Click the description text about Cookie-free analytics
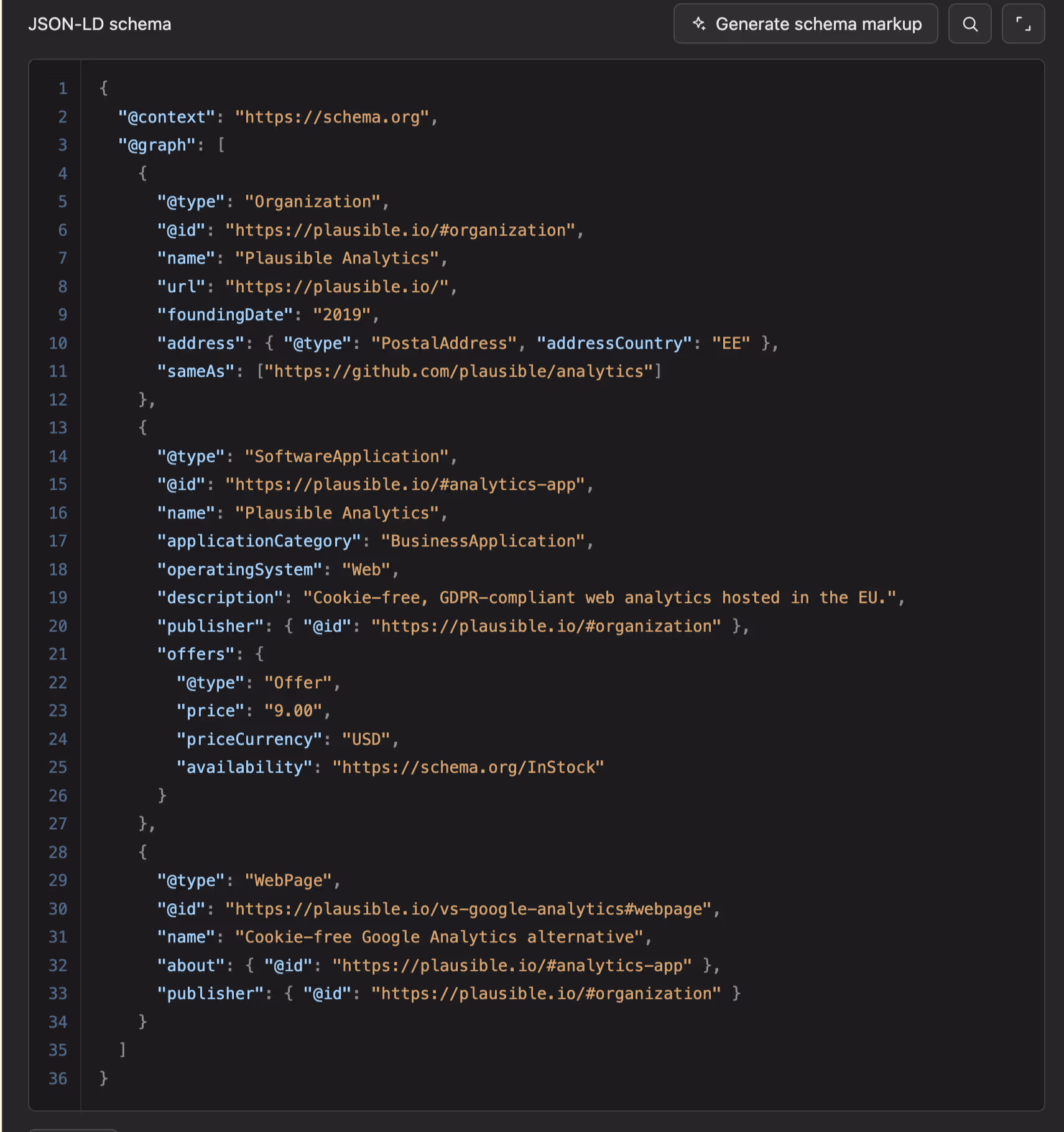This screenshot has height=1132, width=1064. point(600,597)
